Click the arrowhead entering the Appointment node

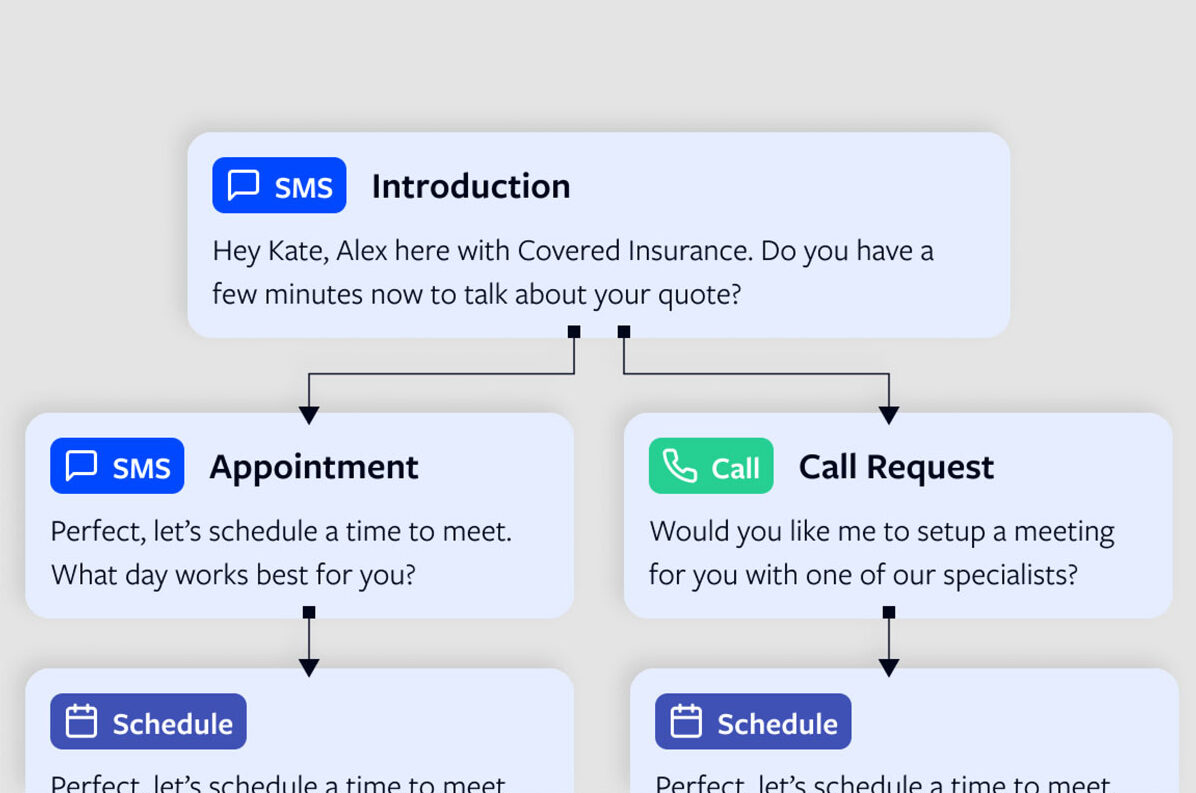point(309,414)
